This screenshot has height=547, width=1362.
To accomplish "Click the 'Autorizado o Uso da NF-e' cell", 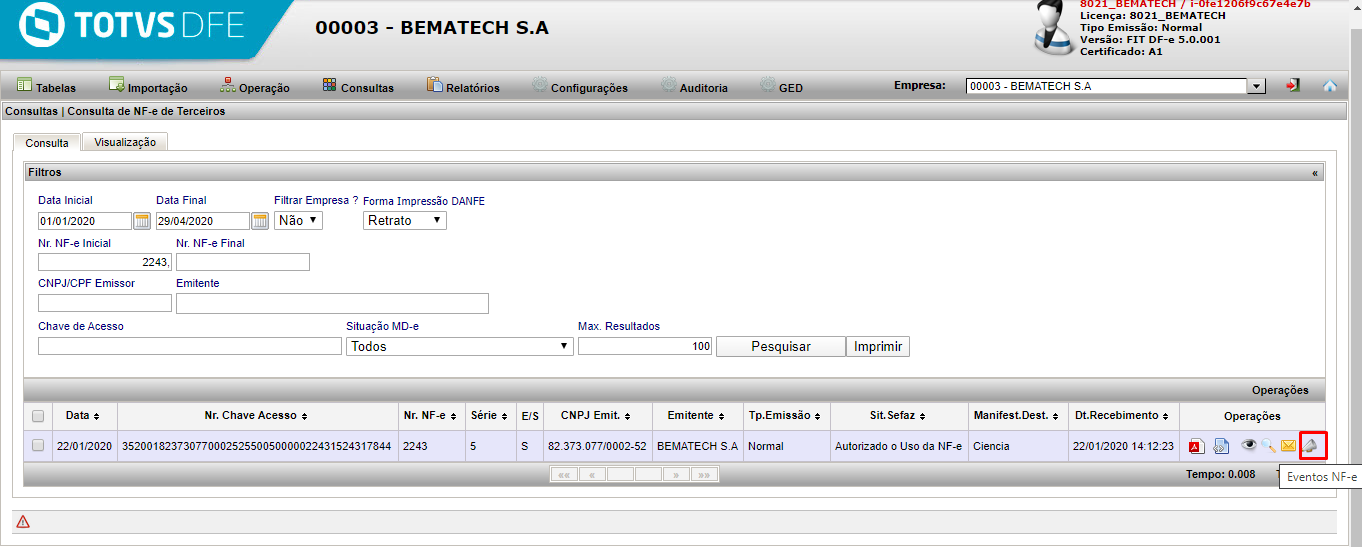I will coord(898,446).
